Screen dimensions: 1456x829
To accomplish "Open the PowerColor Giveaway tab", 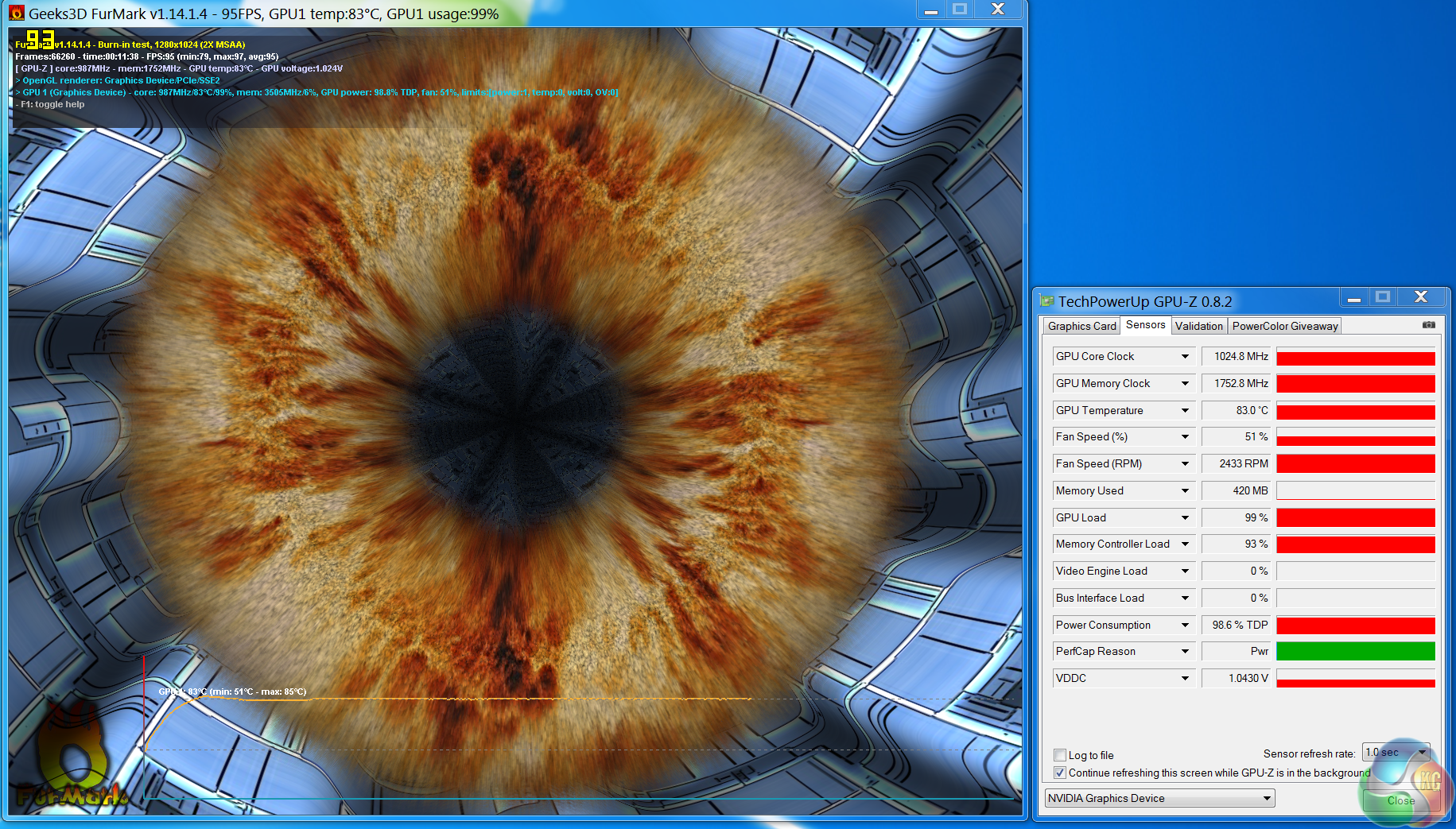I will pyautogui.click(x=1284, y=326).
